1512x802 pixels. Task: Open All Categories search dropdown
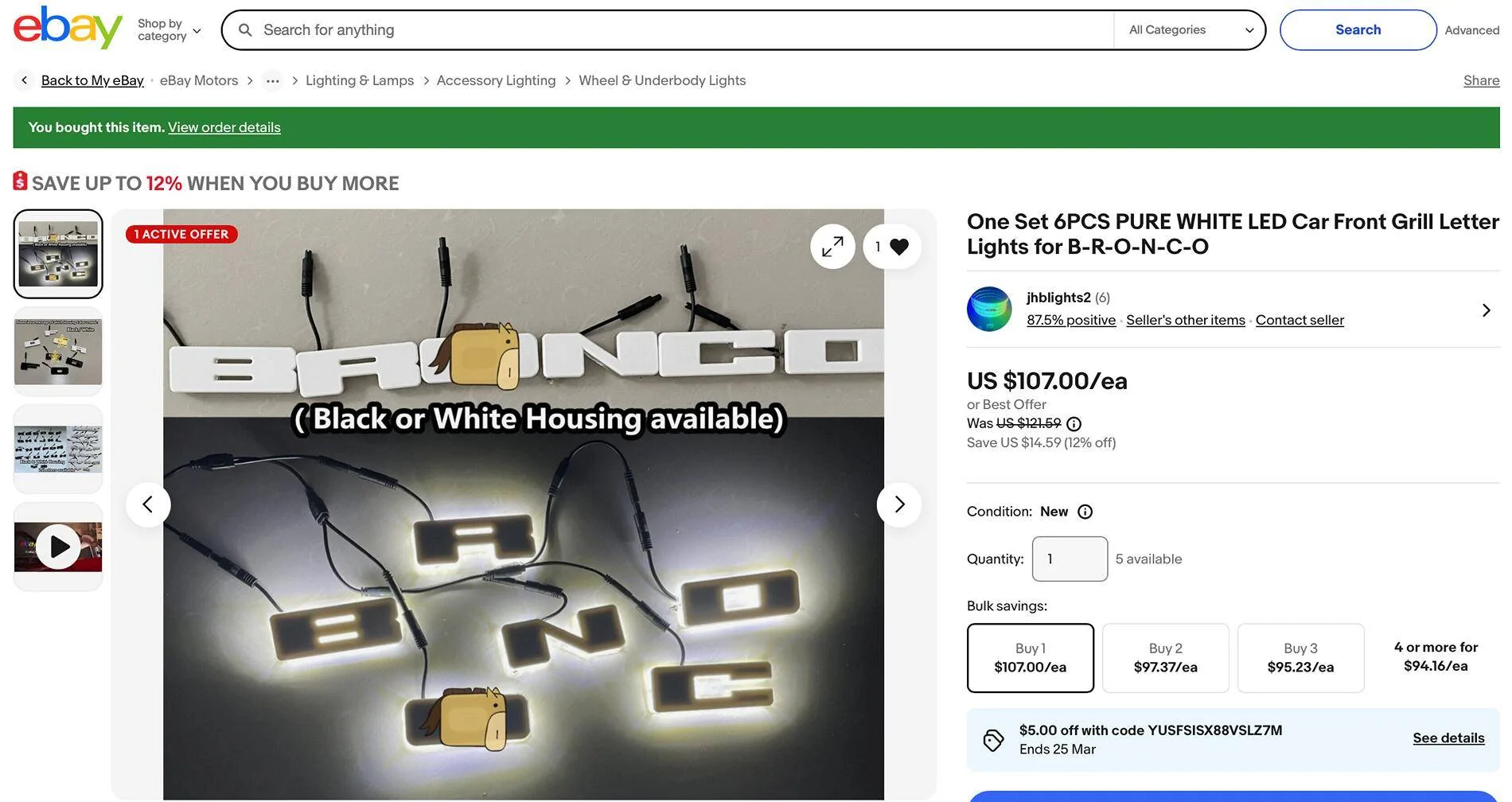(x=1190, y=30)
